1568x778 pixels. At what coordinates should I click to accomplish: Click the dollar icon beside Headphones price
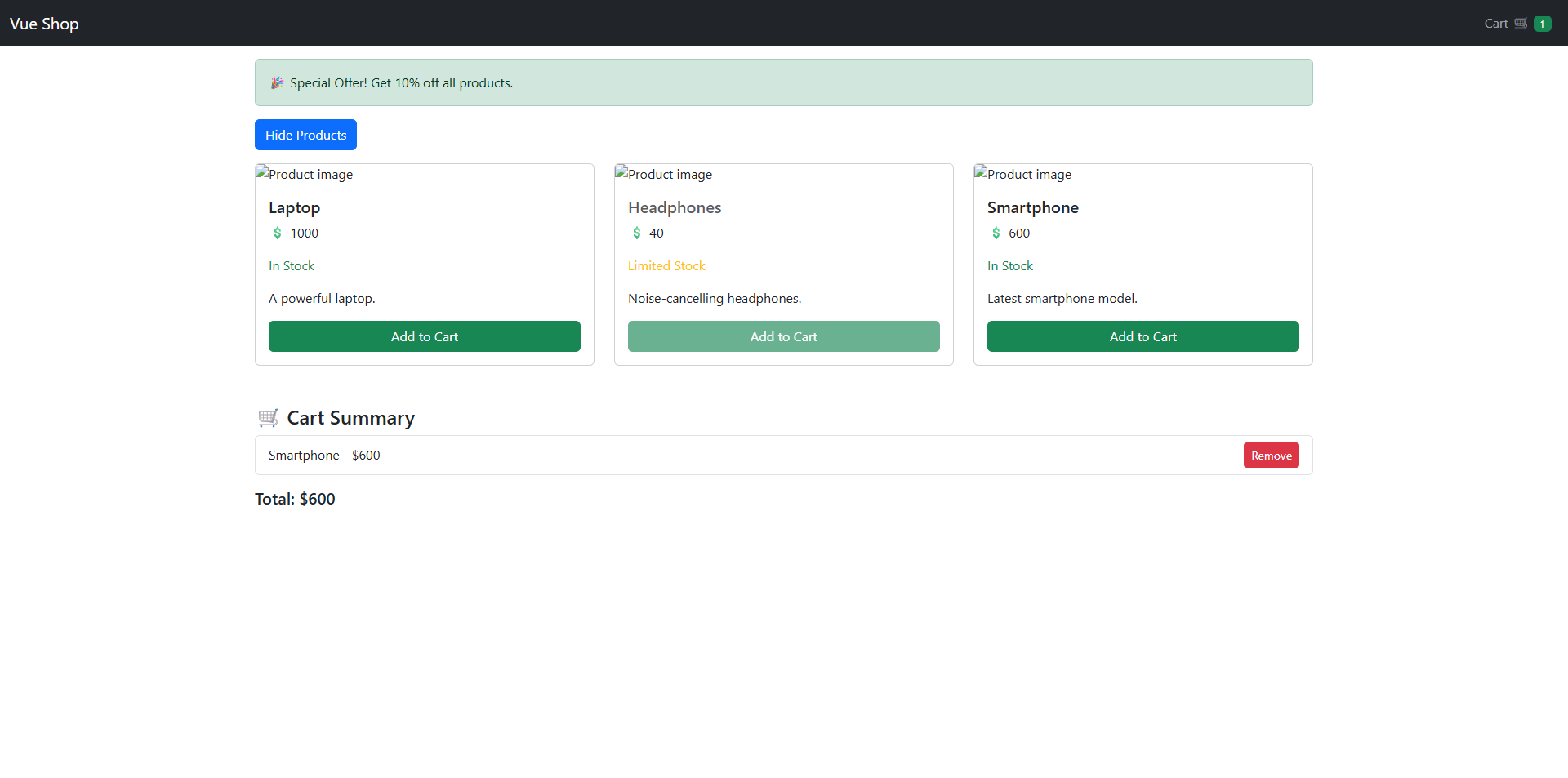(637, 233)
